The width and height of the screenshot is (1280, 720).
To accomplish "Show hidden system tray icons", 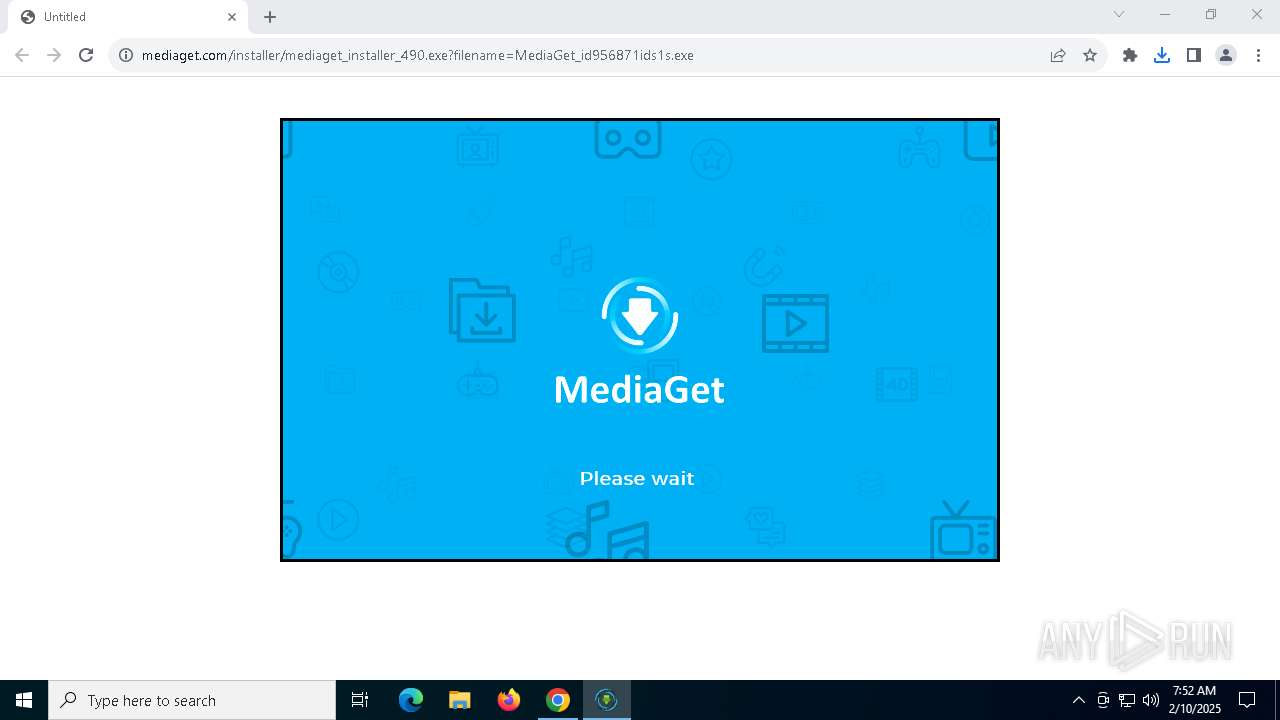I will [1078, 700].
